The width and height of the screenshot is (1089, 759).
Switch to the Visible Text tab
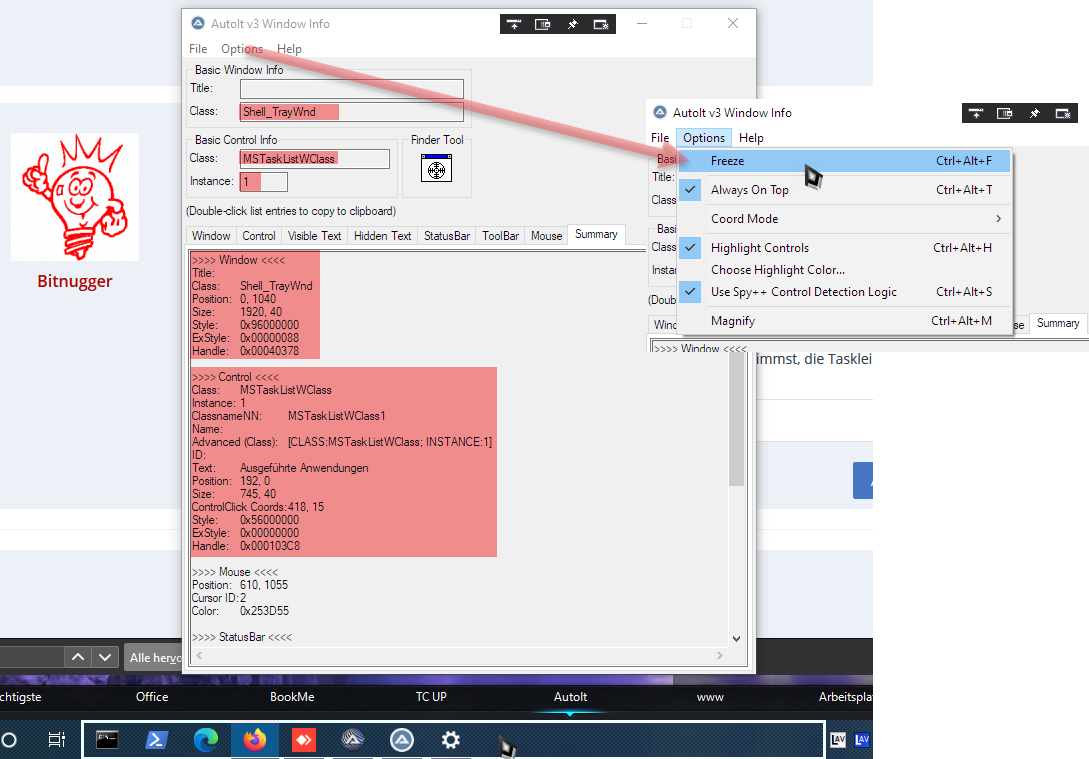[314, 236]
